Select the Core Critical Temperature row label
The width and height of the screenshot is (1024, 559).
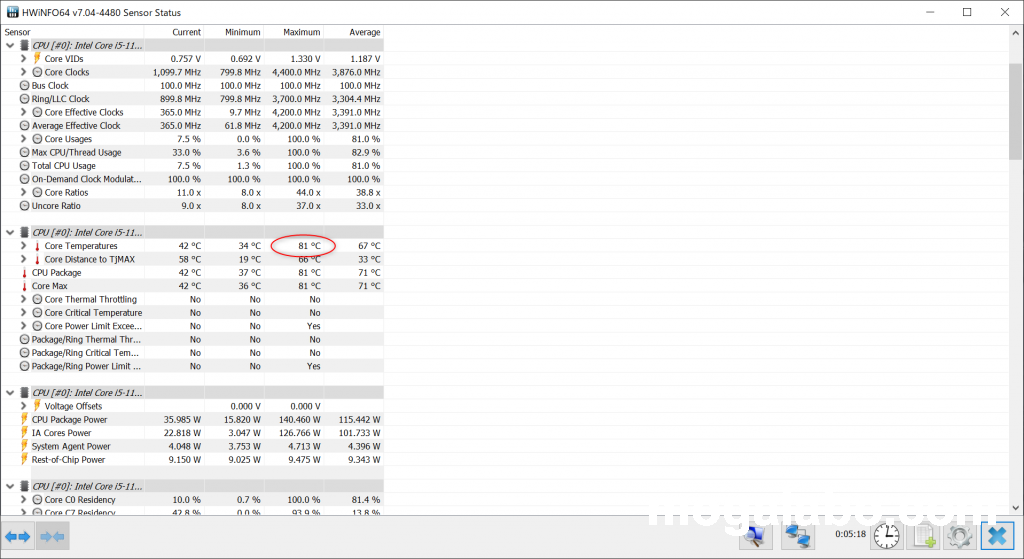(x=93, y=313)
